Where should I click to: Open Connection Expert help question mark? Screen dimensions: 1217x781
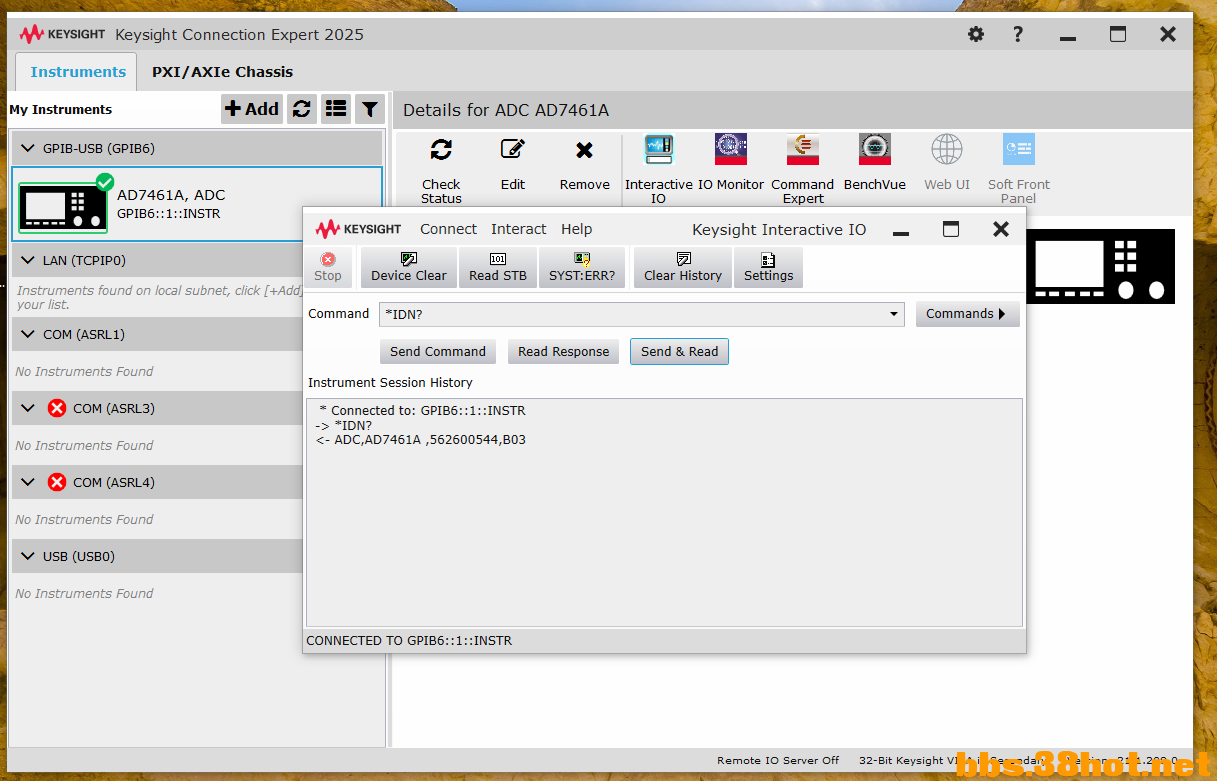(1018, 34)
